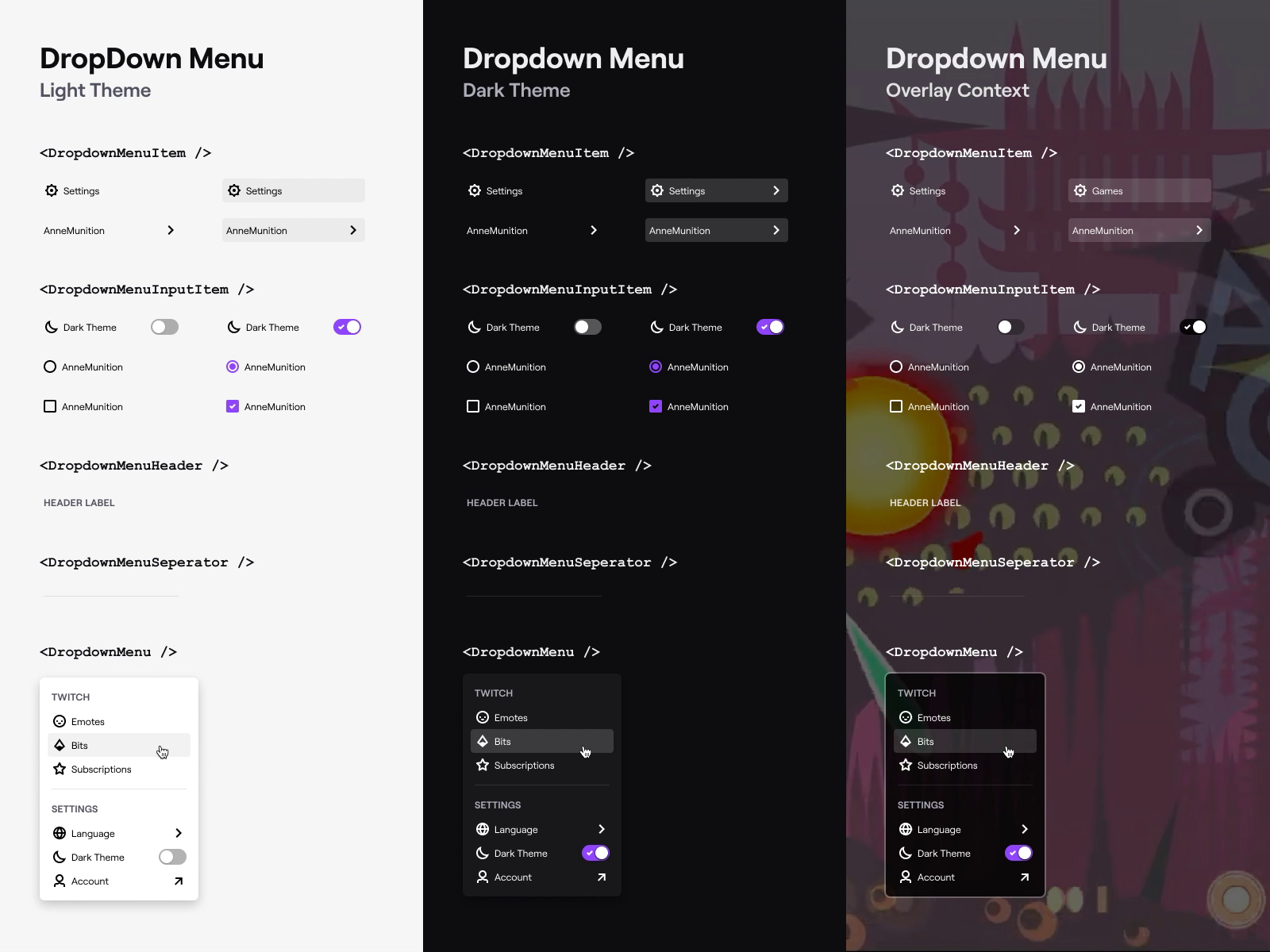Select Bits item in dark theme dropdown menu

(542, 742)
